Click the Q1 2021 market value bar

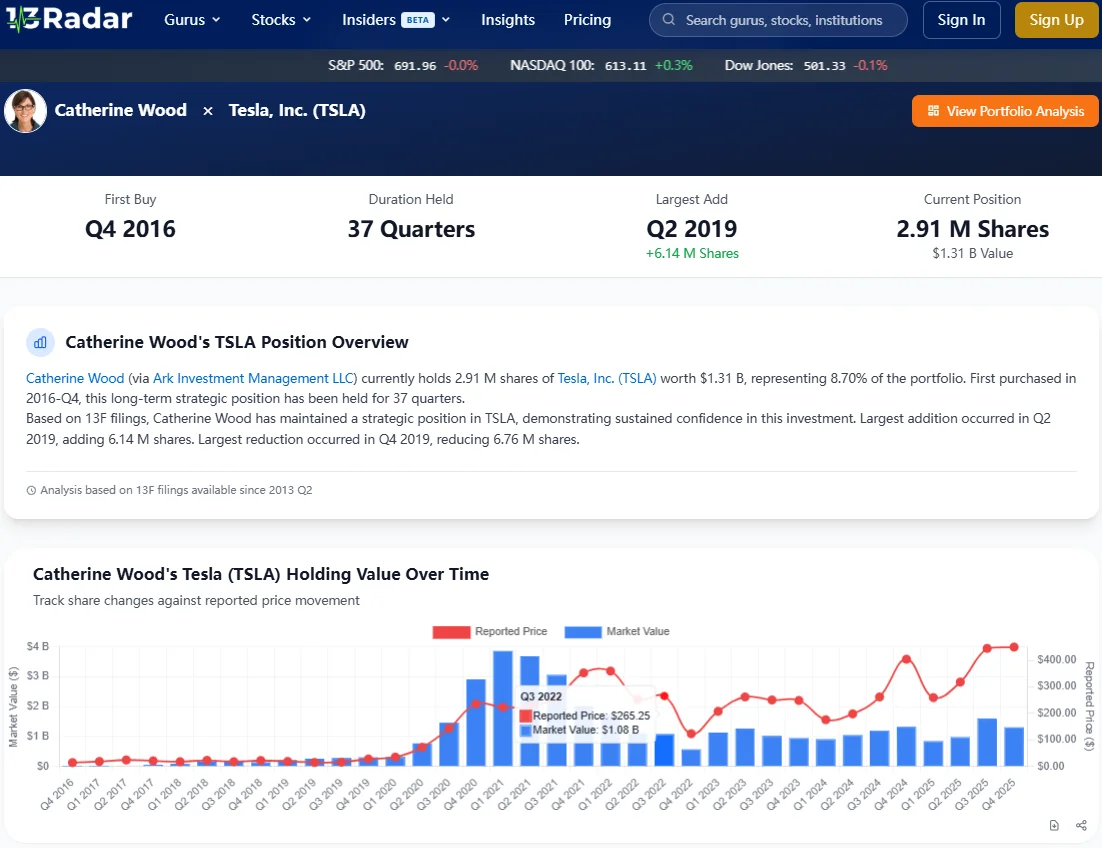click(503, 708)
